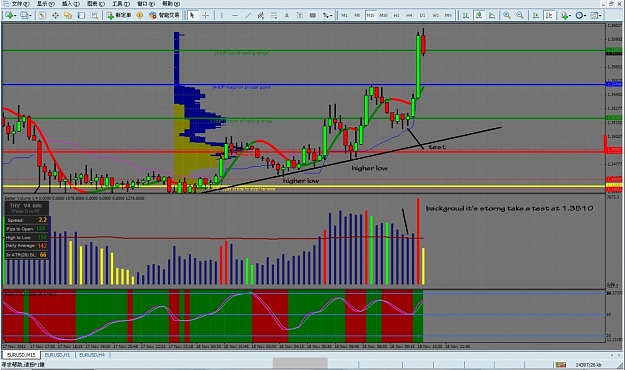Switch to the EURUSD,H4 chart tab
The height and width of the screenshot is (370, 625).
(x=92, y=354)
